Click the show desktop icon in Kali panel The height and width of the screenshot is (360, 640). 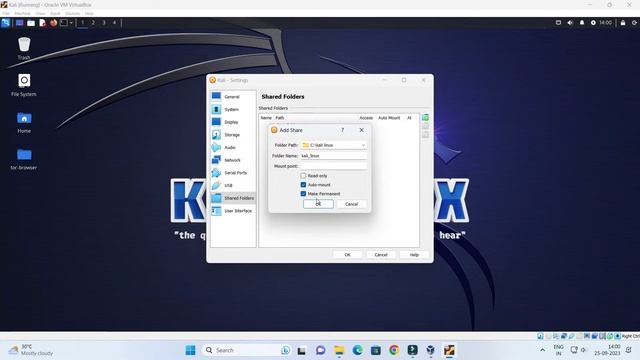(x=19, y=23)
